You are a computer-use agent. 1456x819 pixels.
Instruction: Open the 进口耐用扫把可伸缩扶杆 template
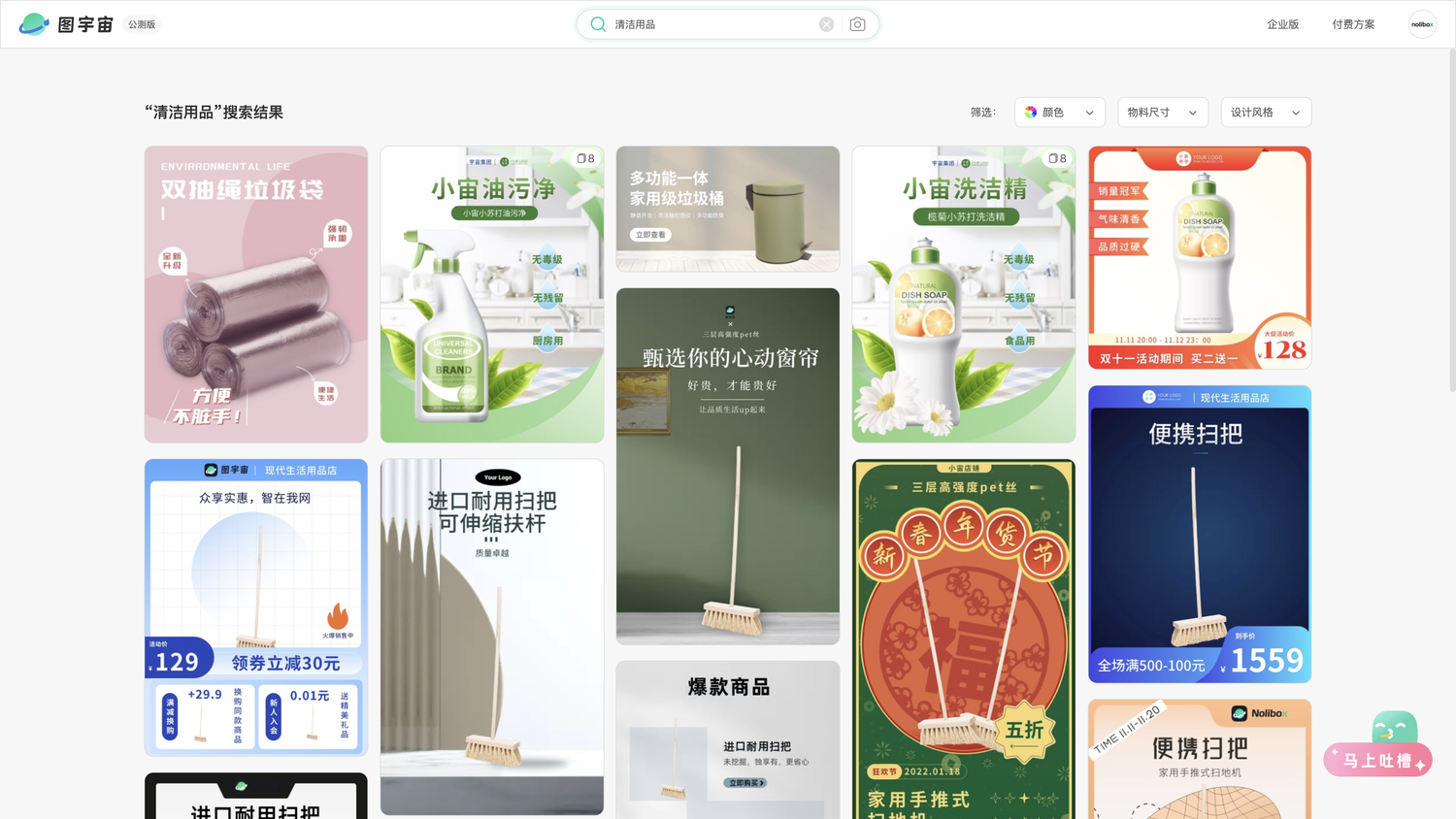pyautogui.click(x=492, y=638)
